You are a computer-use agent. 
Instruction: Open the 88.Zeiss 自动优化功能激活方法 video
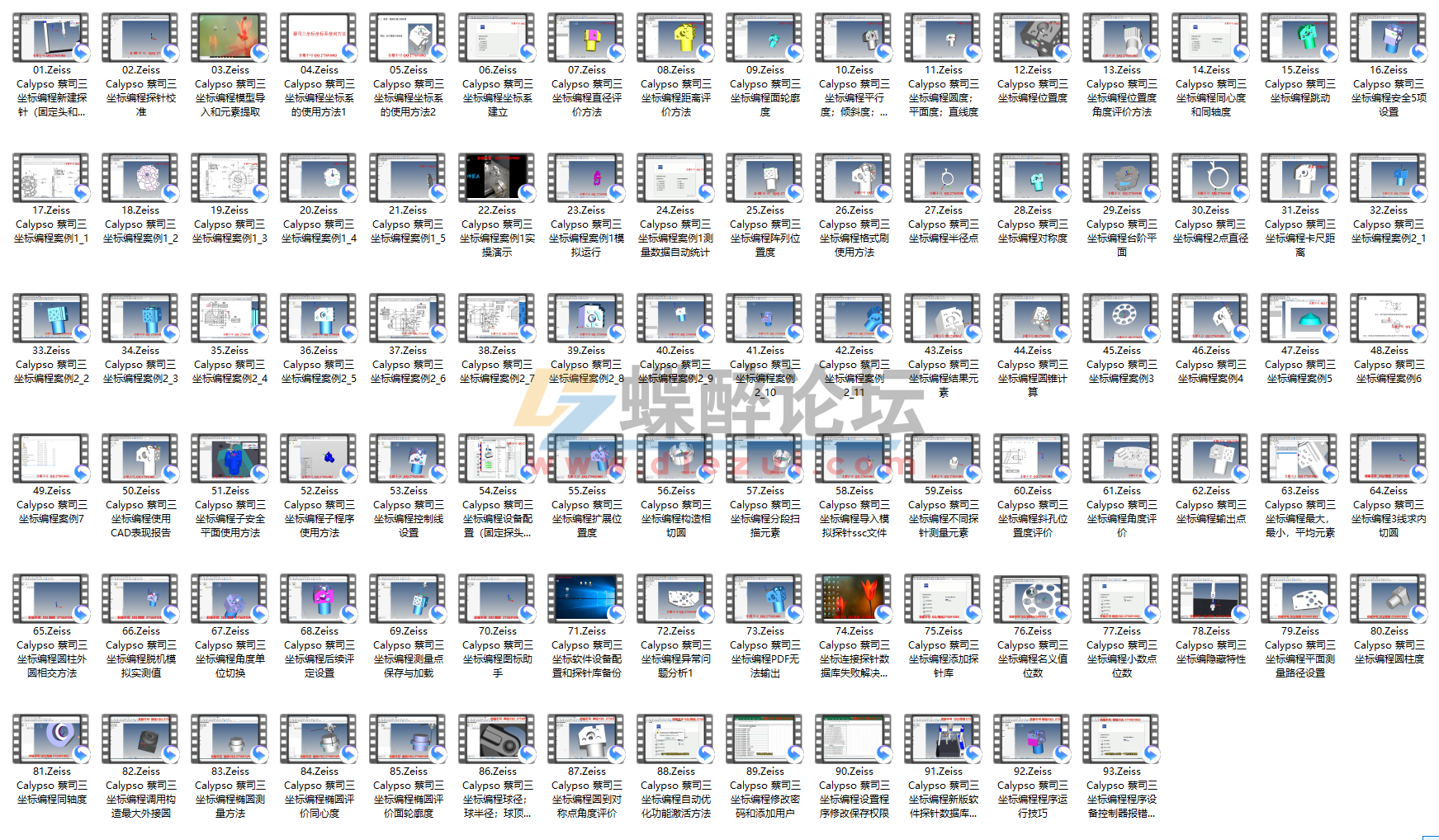(x=676, y=740)
